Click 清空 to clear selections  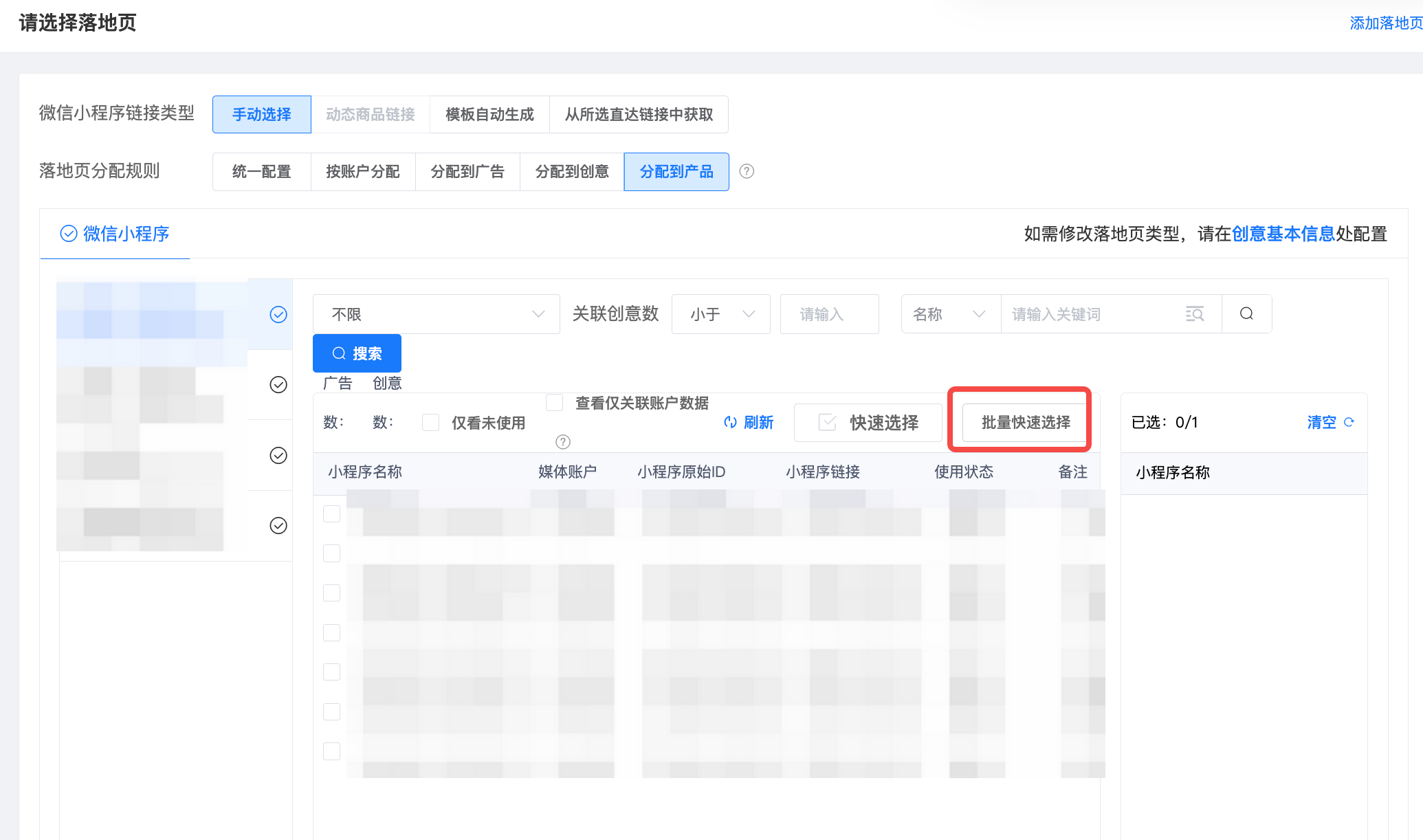(x=1321, y=422)
